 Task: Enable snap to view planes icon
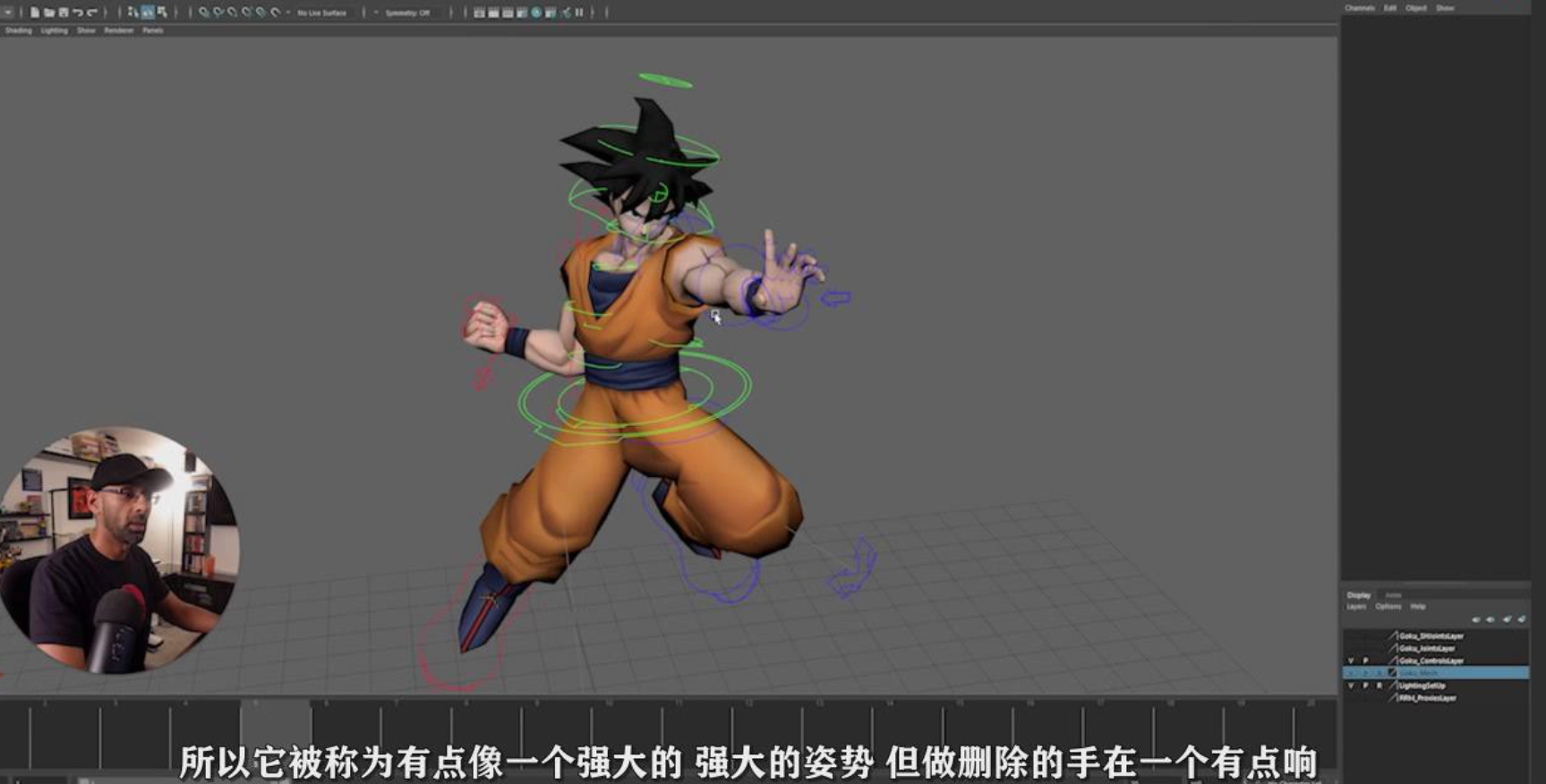pos(261,13)
